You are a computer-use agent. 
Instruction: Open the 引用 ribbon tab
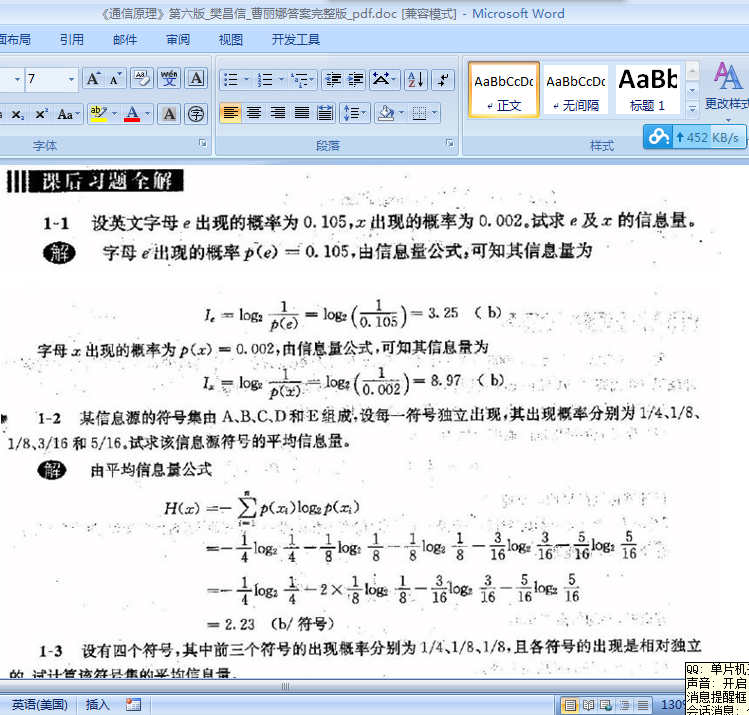tap(72, 39)
